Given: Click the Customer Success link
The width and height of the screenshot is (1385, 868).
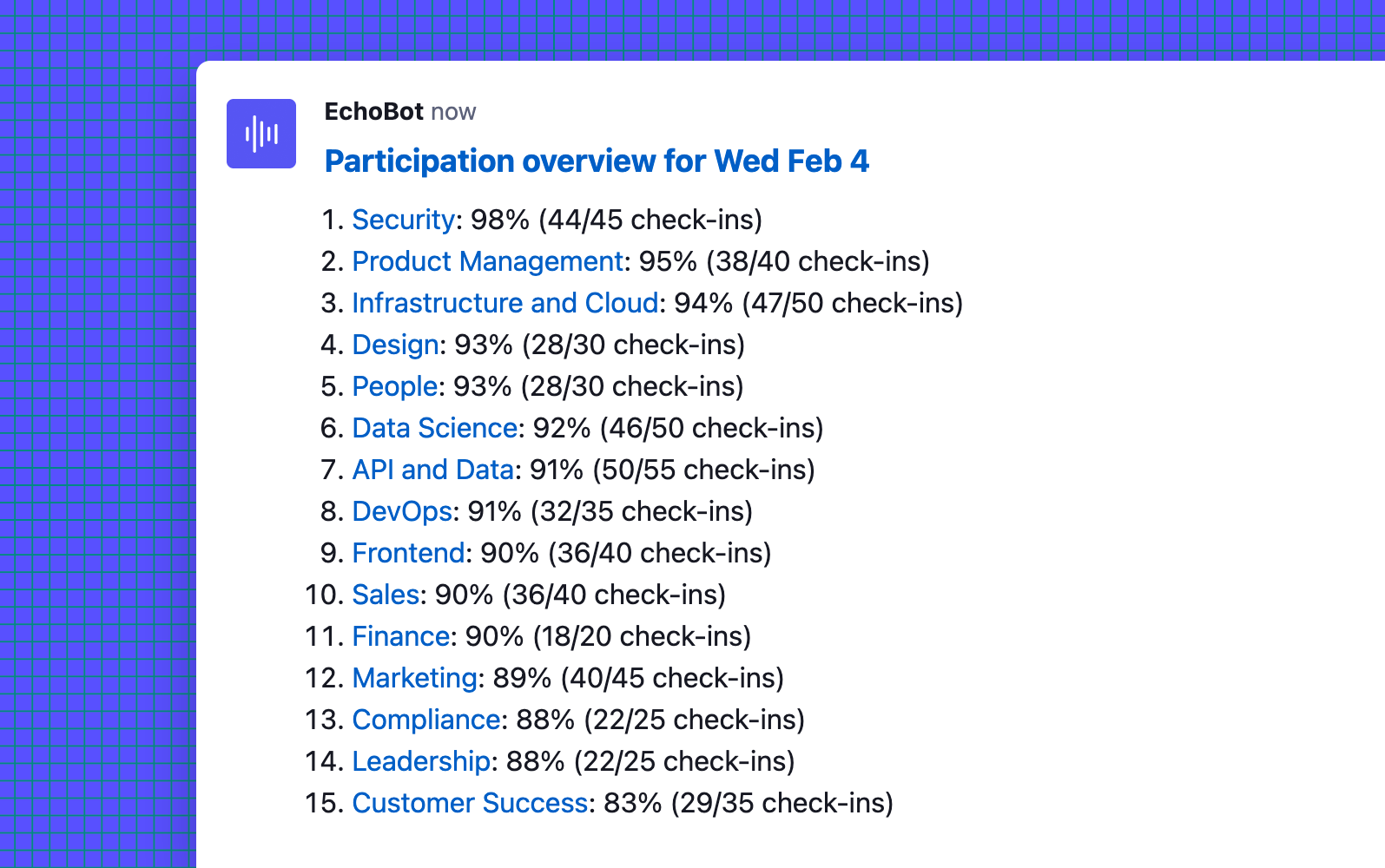Looking at the screenshot, I should (x=469, y=803).
